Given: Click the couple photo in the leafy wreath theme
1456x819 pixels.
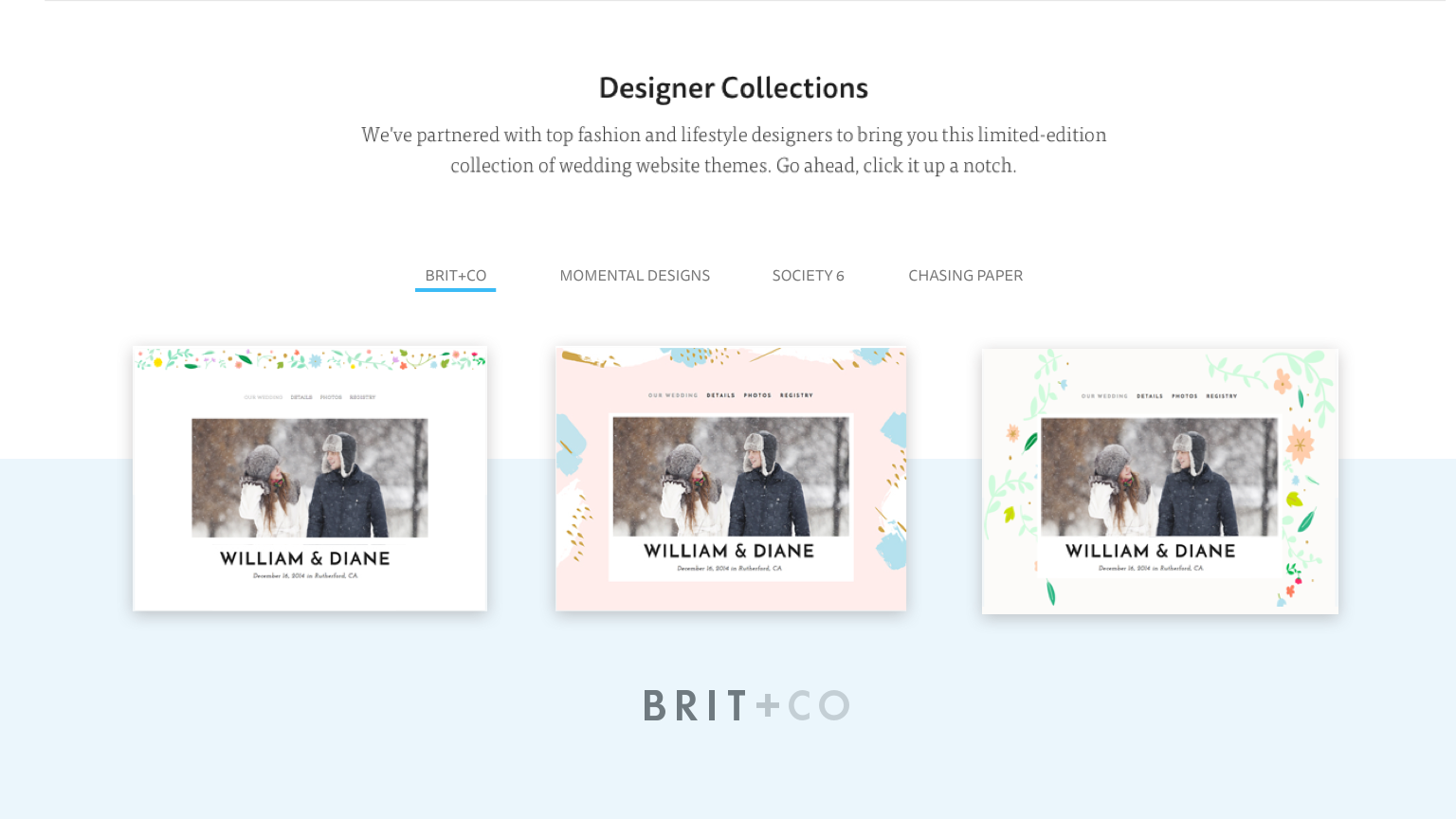Looking at the screenshot, I should (1159, 477).
